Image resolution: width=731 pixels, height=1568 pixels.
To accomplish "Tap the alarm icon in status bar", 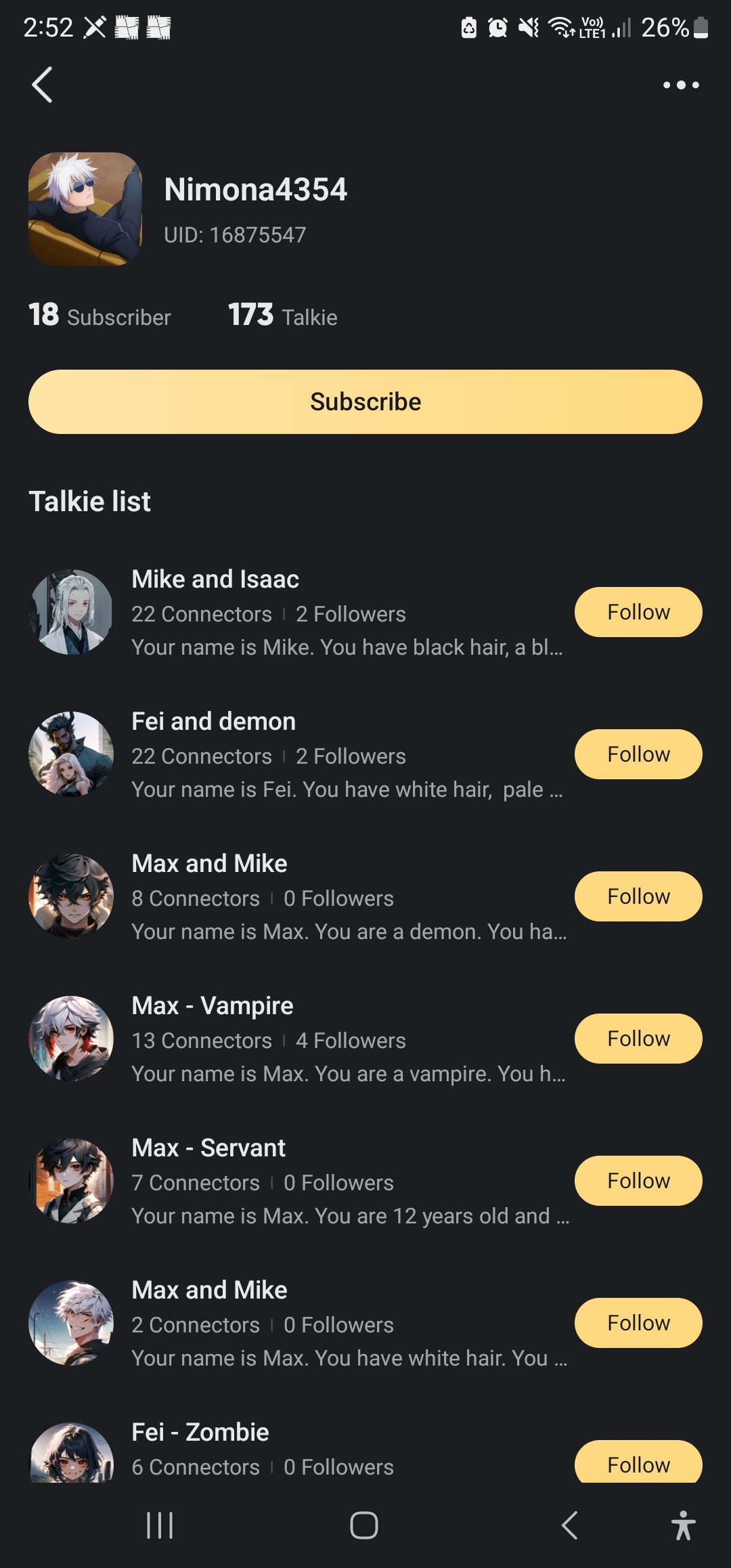I will pyautogui.click(x=497, y=28).
